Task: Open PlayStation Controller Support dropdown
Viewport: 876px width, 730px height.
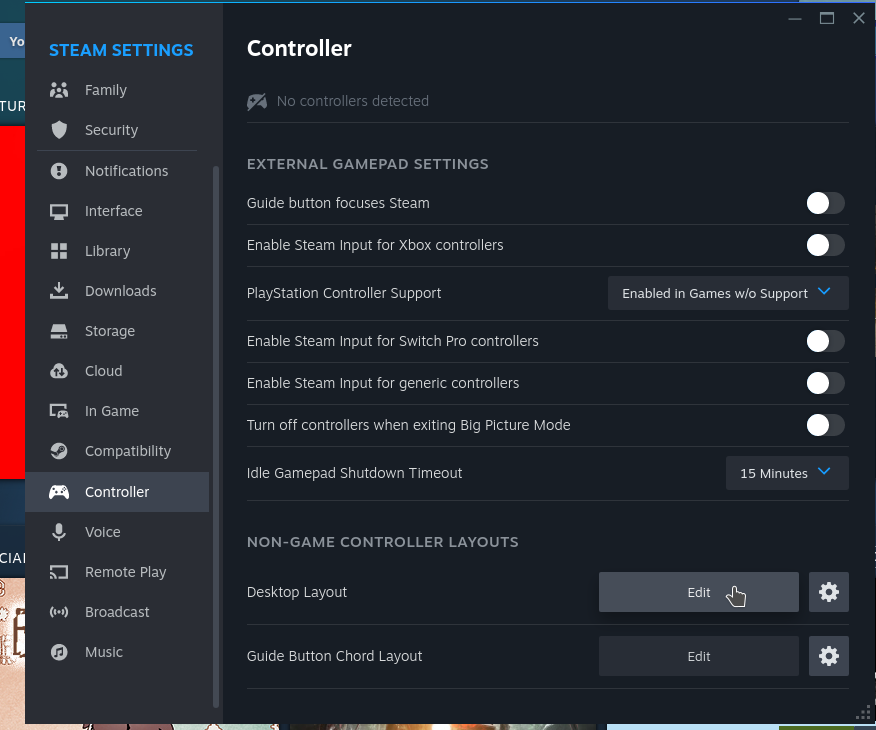Action: tap(728, 293)
